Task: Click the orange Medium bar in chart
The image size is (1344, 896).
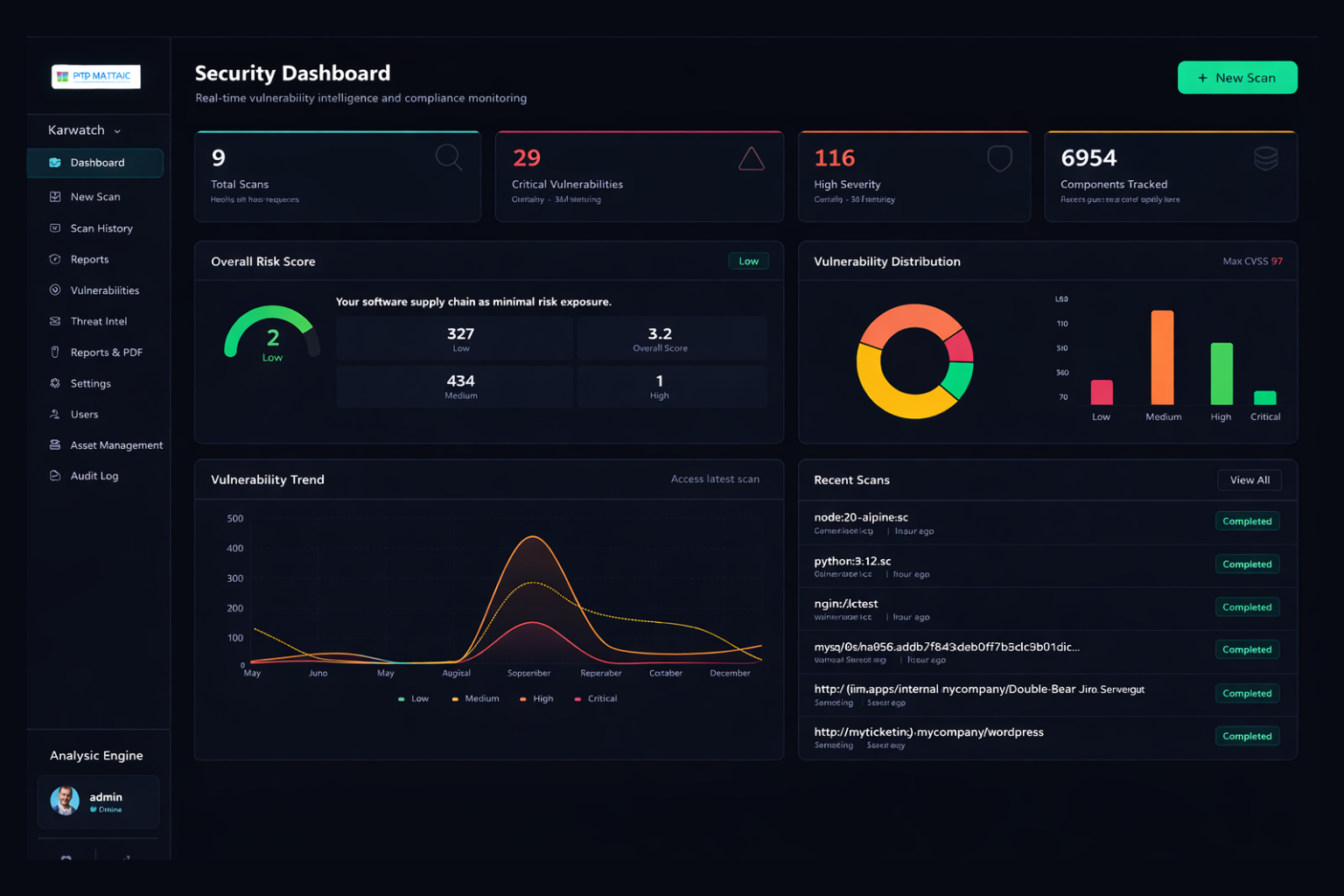Action: [x=1162, y=357]
